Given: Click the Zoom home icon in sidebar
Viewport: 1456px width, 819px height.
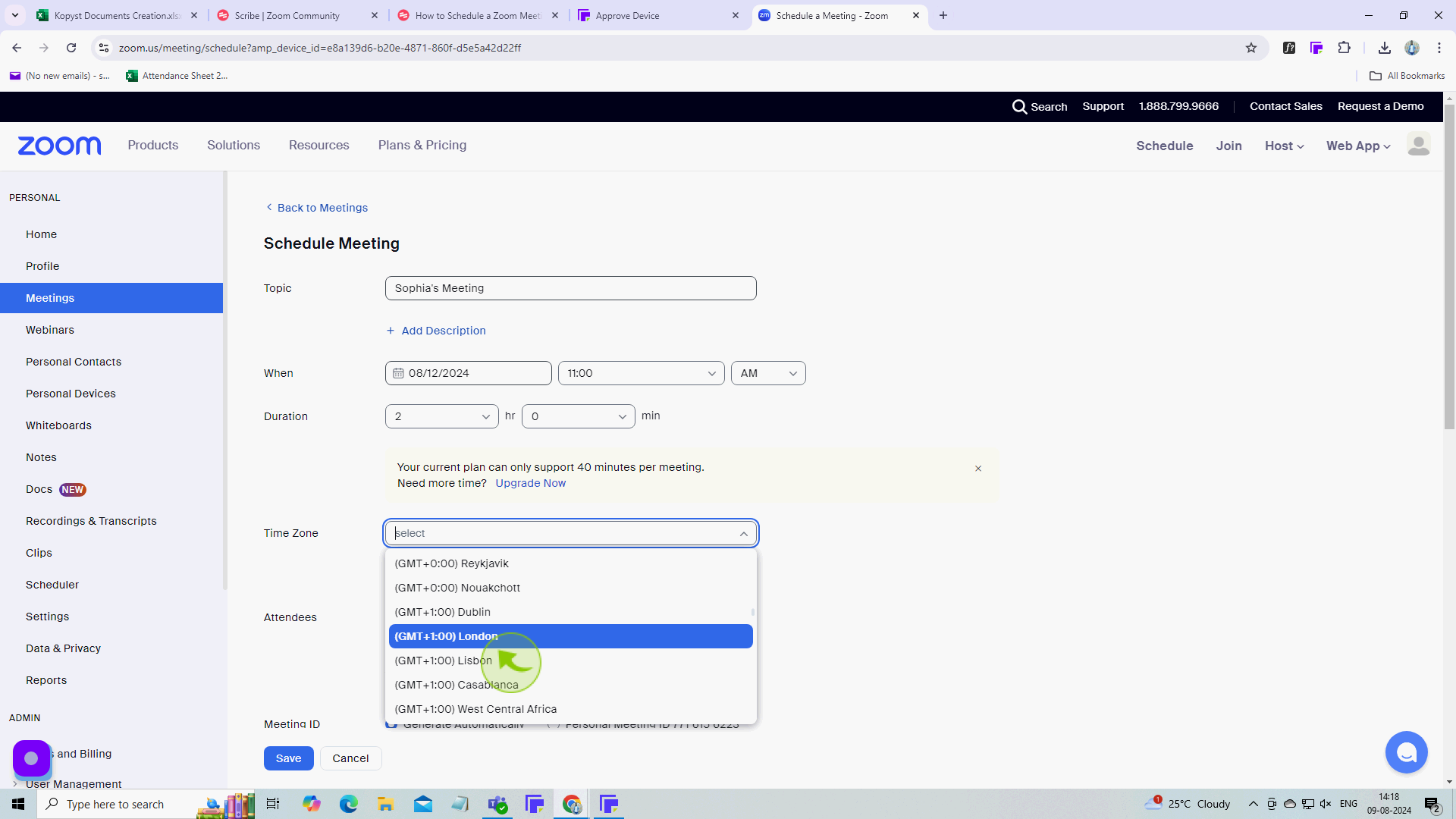Looking at the screenshot, I should [40, 234].
